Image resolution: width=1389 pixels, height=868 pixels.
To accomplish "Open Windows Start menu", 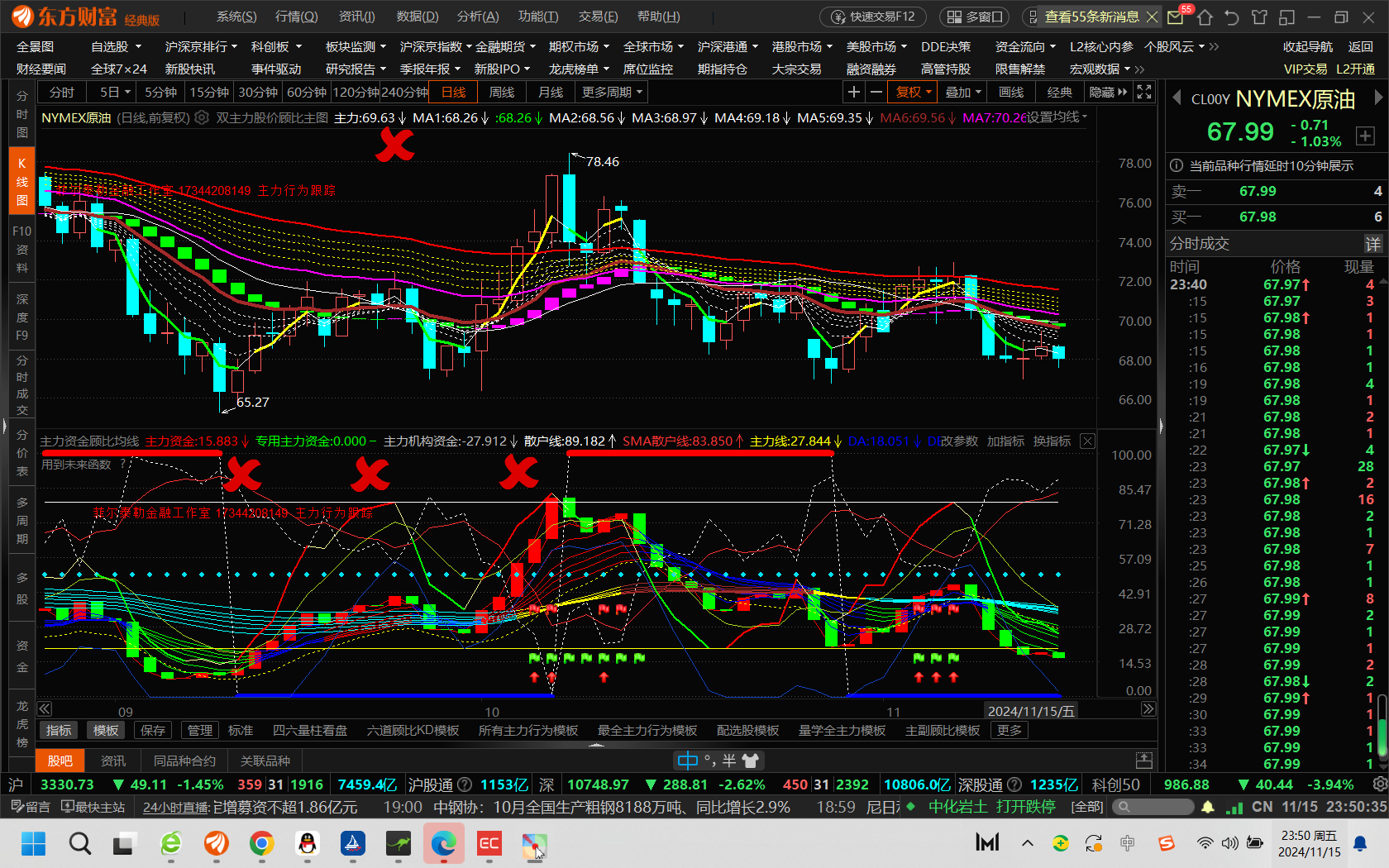I will [34, 843].
